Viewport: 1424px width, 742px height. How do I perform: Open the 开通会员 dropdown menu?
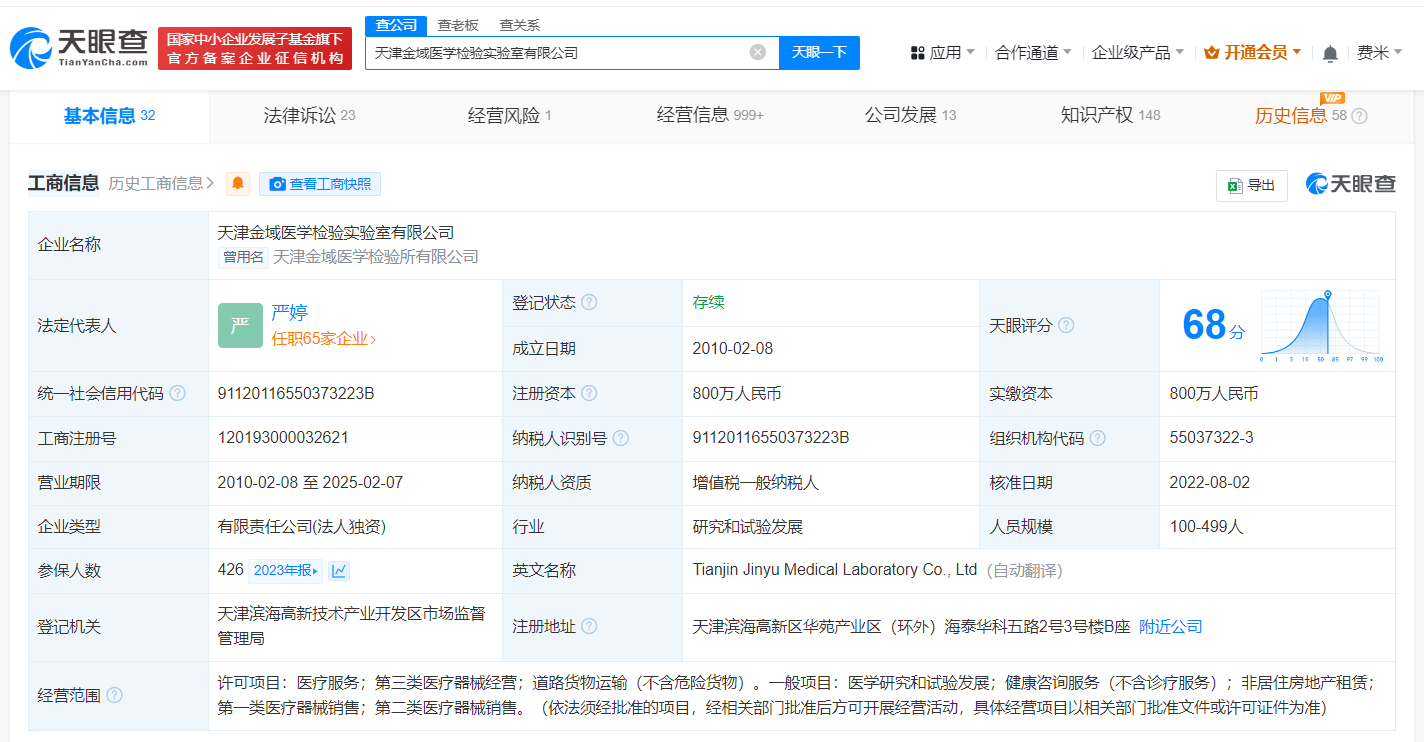(1252, 52)
